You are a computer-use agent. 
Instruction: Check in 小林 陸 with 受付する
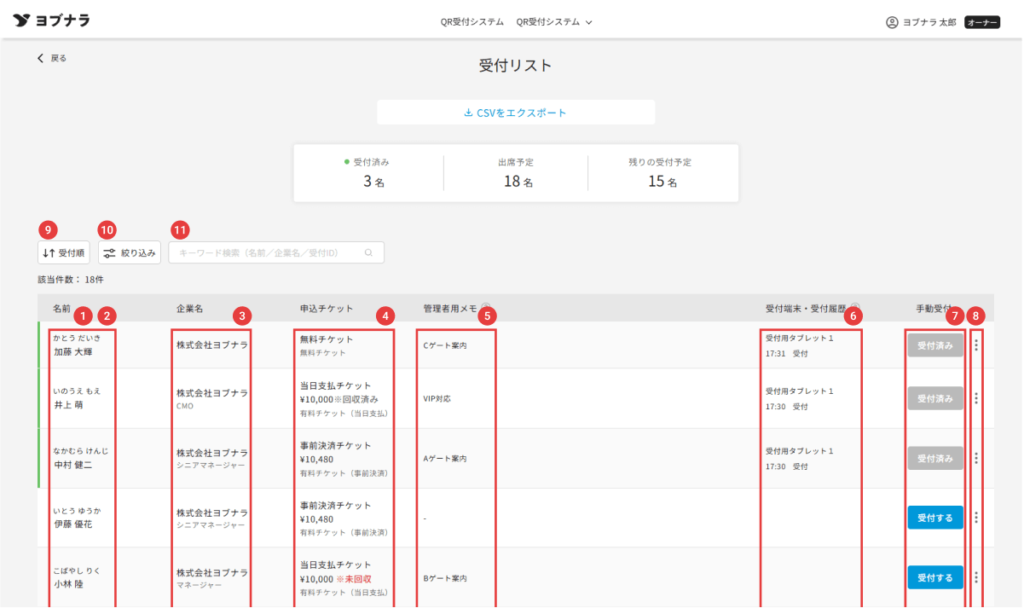[x=935, y=577]
